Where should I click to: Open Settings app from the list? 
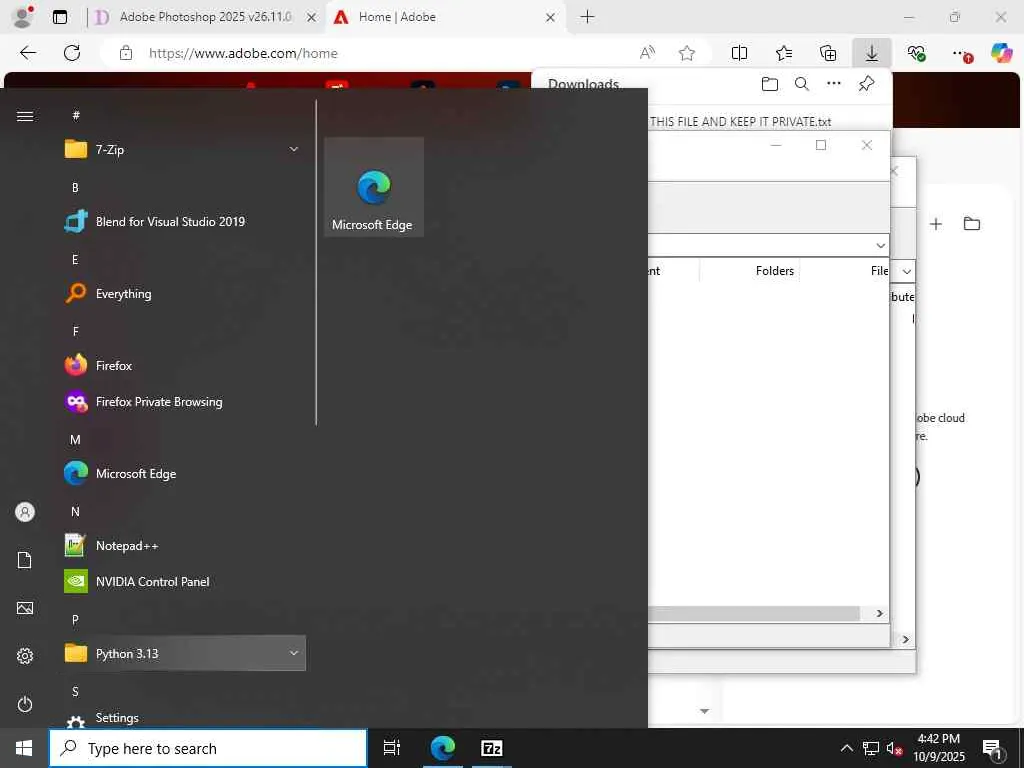click(182, 718)
